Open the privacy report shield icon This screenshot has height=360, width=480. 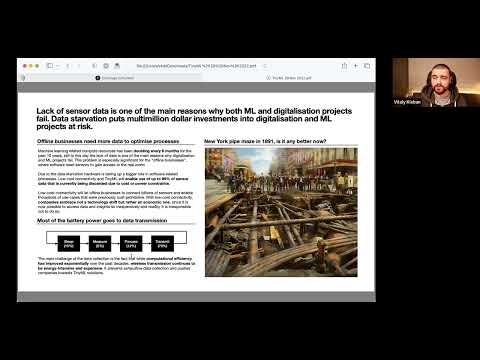[94, 66]
